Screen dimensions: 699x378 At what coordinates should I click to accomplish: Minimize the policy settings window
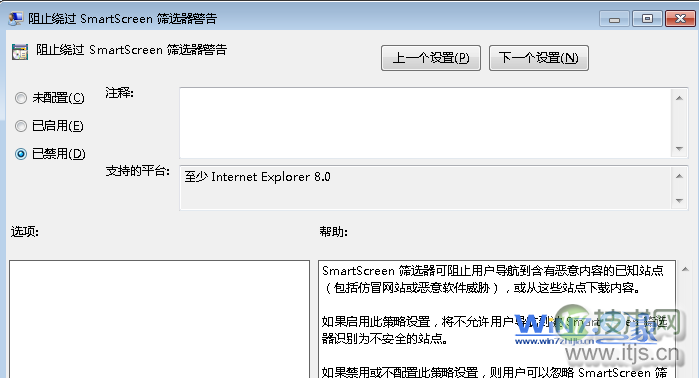coord(615,19)
